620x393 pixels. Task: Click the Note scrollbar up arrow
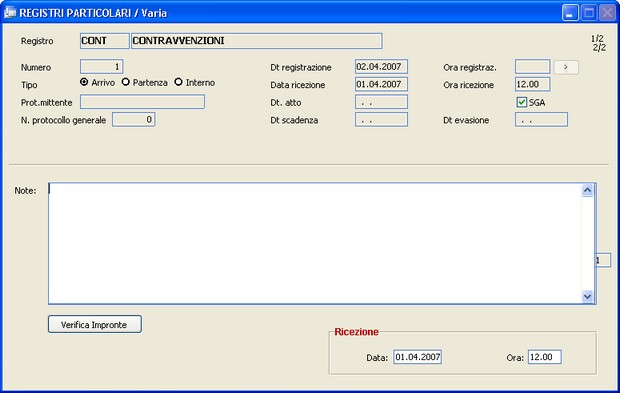[588, 191]
